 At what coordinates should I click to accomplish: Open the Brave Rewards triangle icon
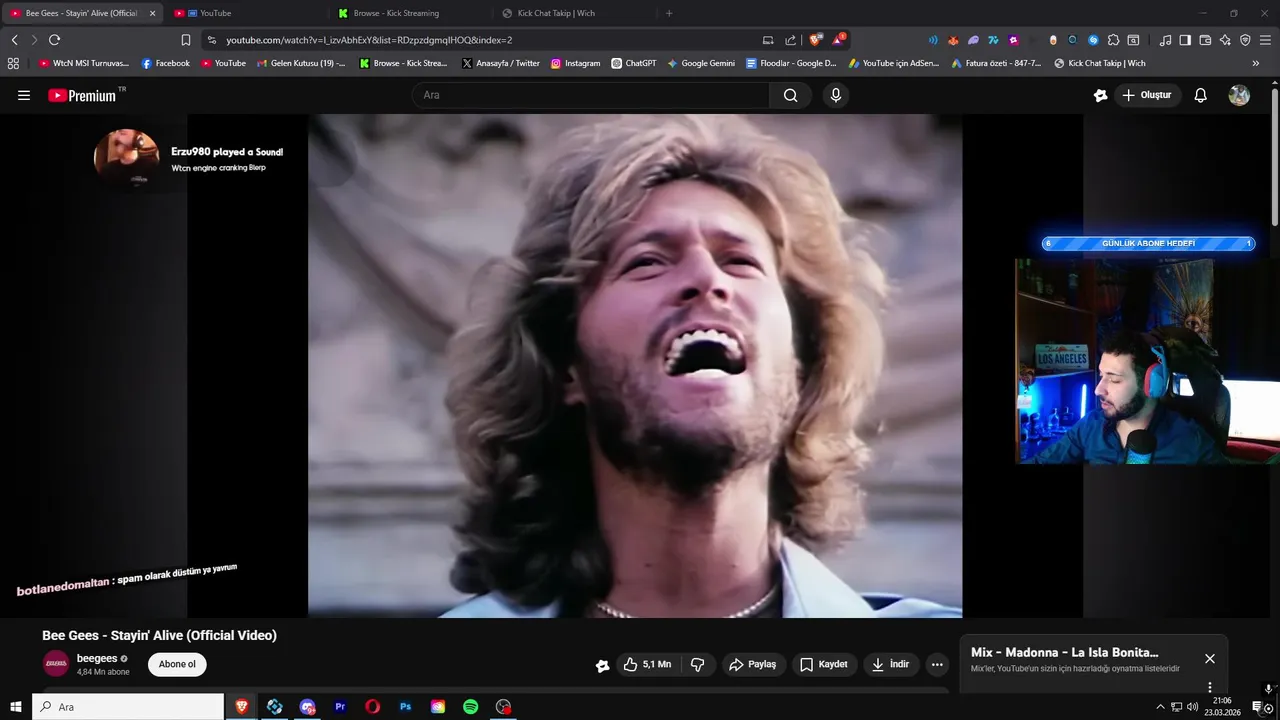[x=838, y=40]
